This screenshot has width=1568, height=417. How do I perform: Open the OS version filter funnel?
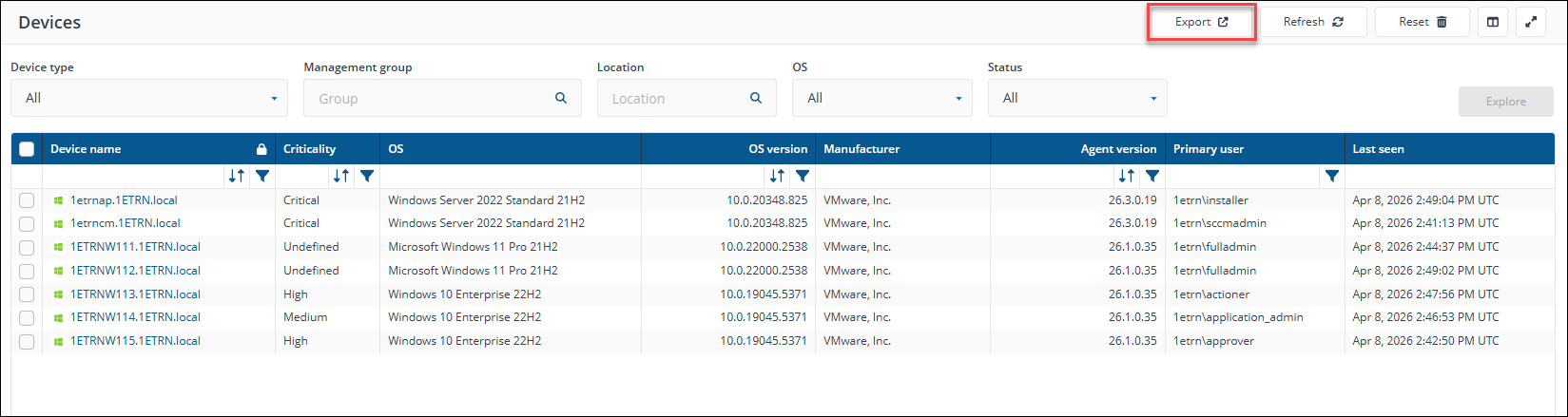click(x=803, y=176)
